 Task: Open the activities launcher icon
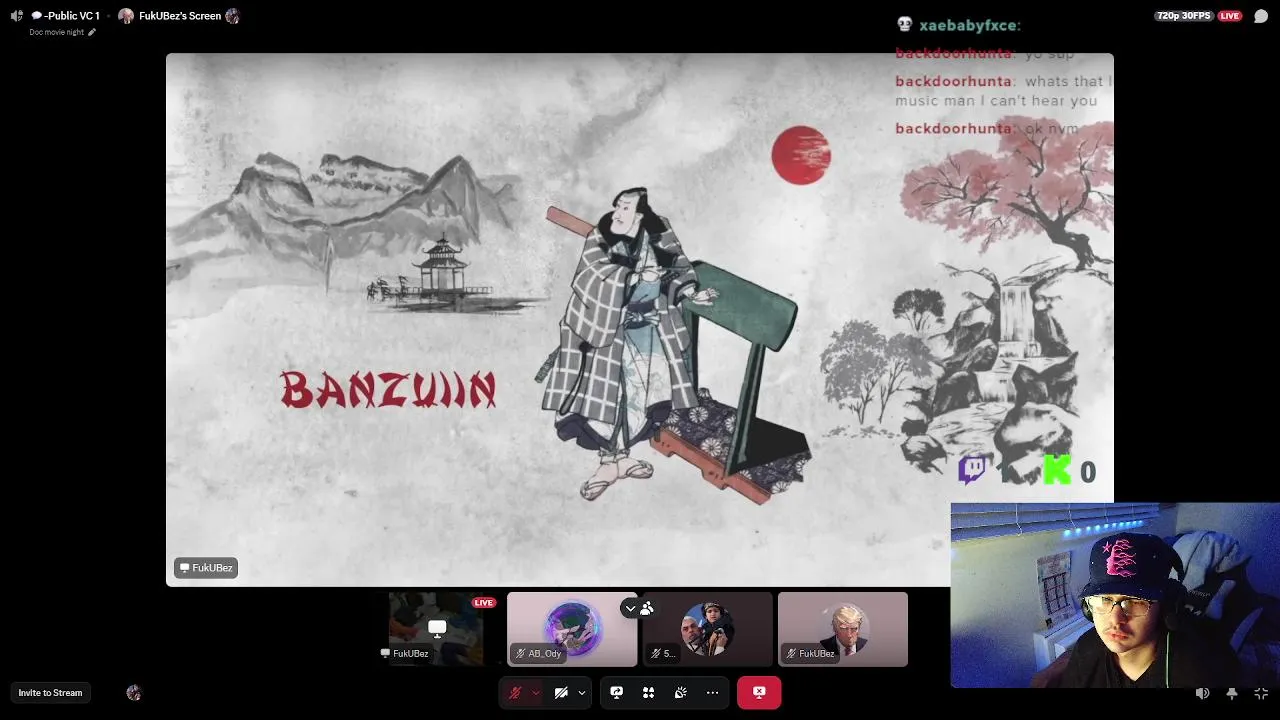click(649, 693)
